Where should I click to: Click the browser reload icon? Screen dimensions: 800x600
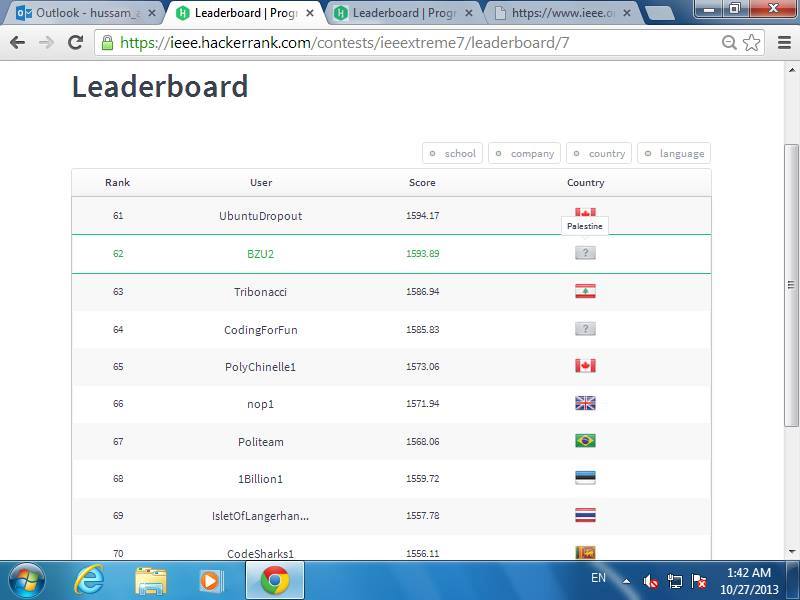coord(75,43)
